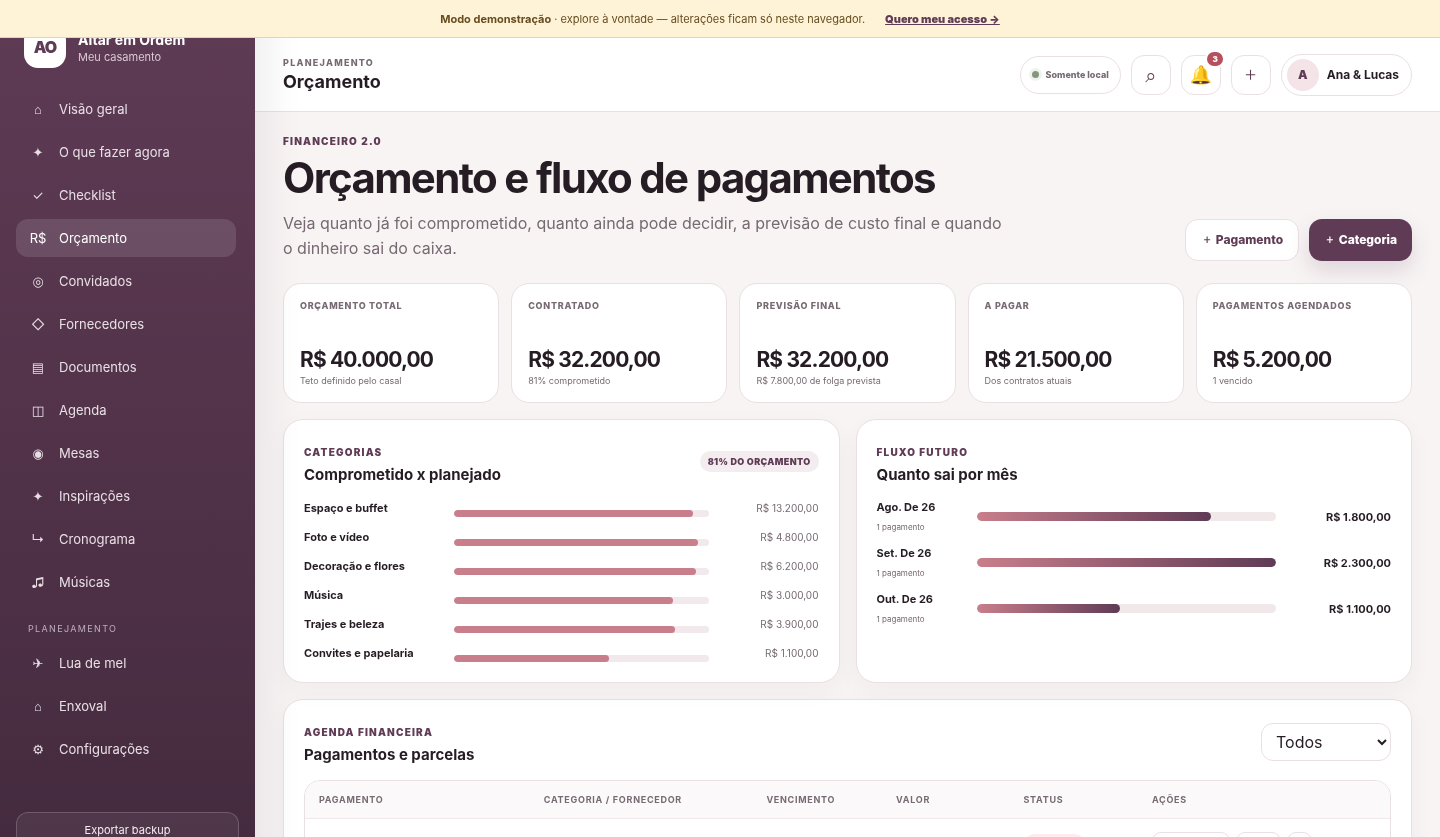Click the Configurações gear icon

[x=38, y=750]
